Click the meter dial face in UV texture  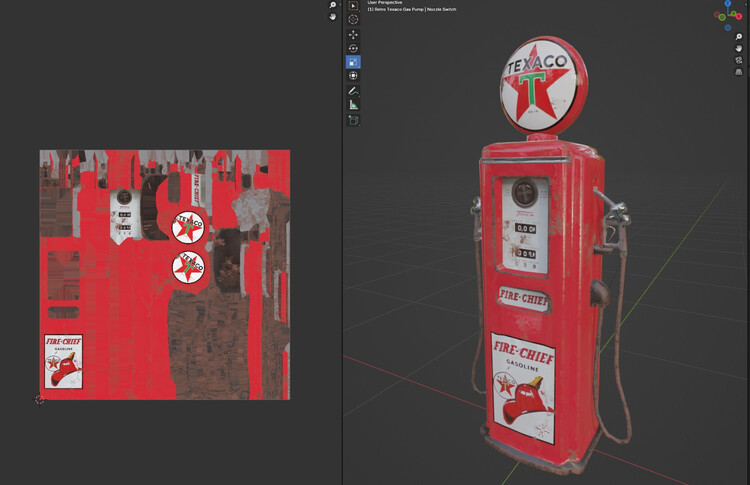pos(124,197)
